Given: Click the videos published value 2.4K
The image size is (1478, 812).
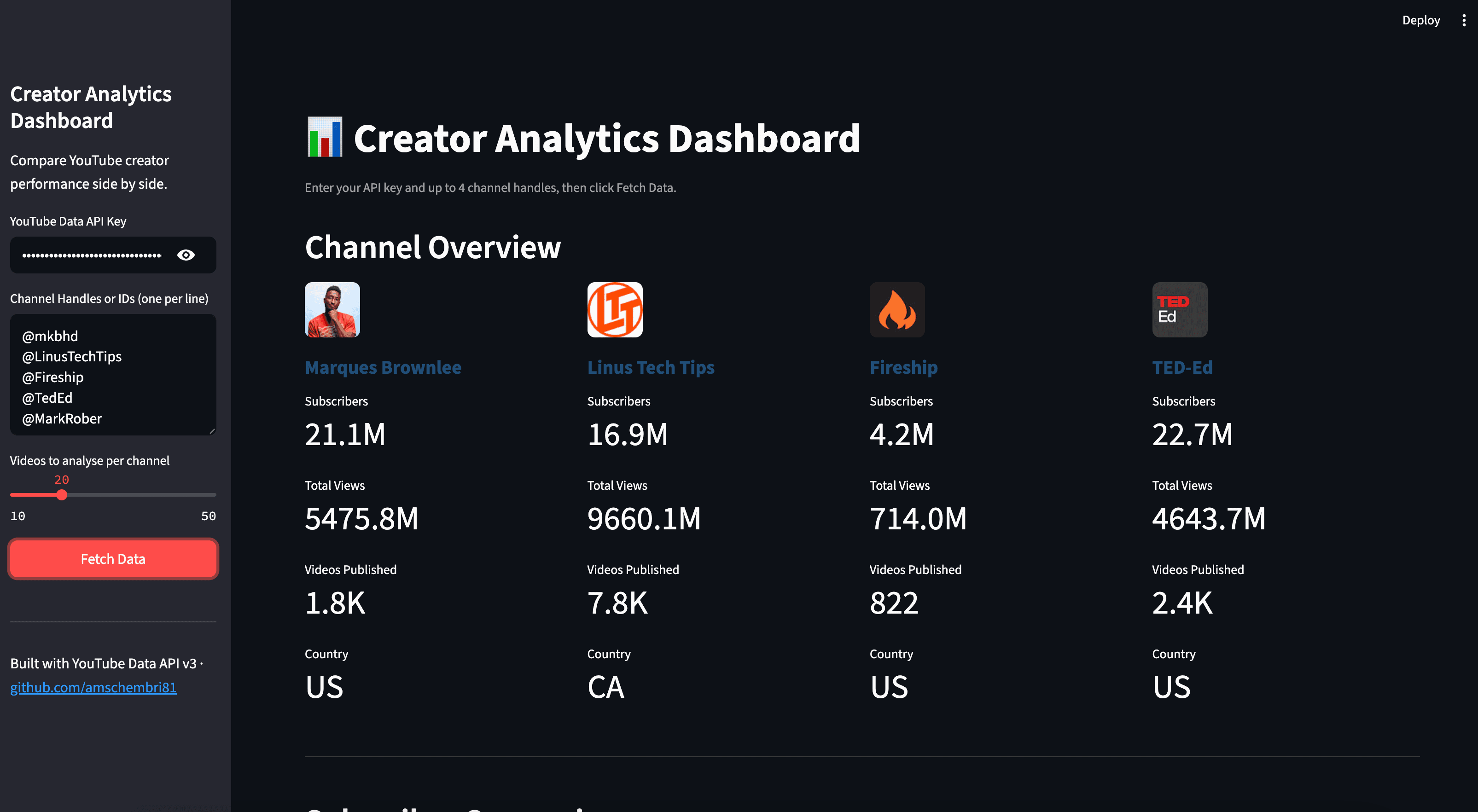Looking at the screenshot, I should click(1182, 603).
